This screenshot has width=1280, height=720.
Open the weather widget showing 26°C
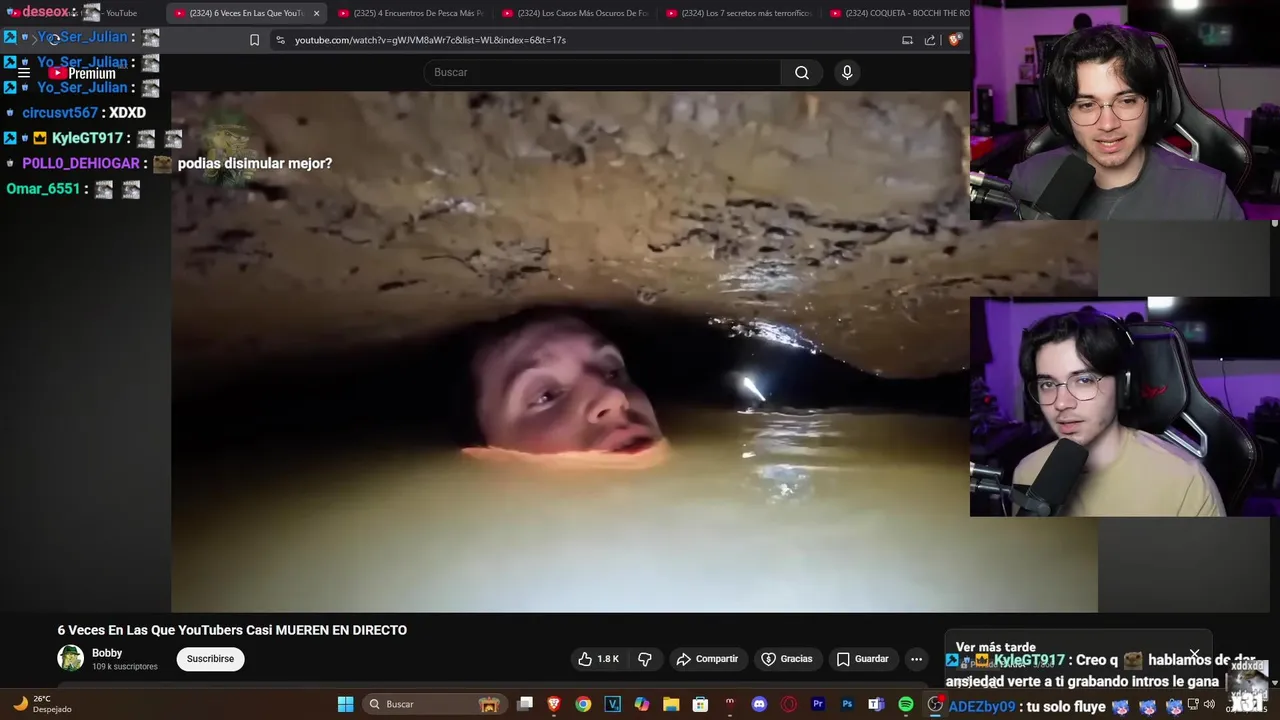click(42, 704)
